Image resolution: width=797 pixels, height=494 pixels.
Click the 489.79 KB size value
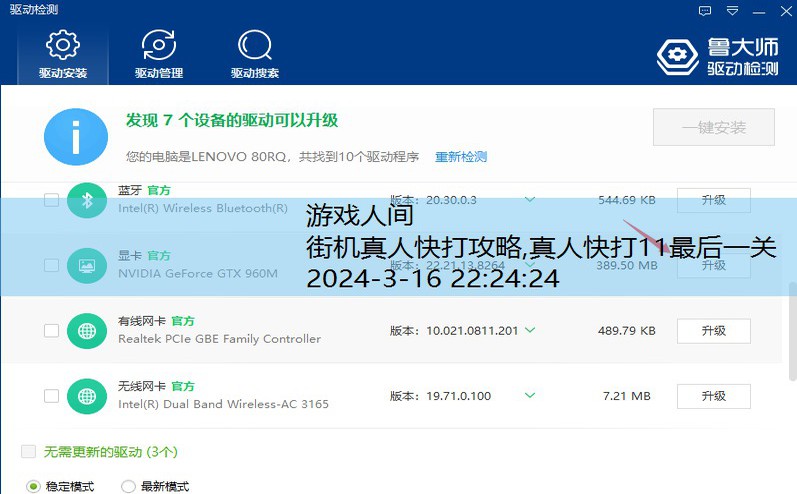point(627,331)
